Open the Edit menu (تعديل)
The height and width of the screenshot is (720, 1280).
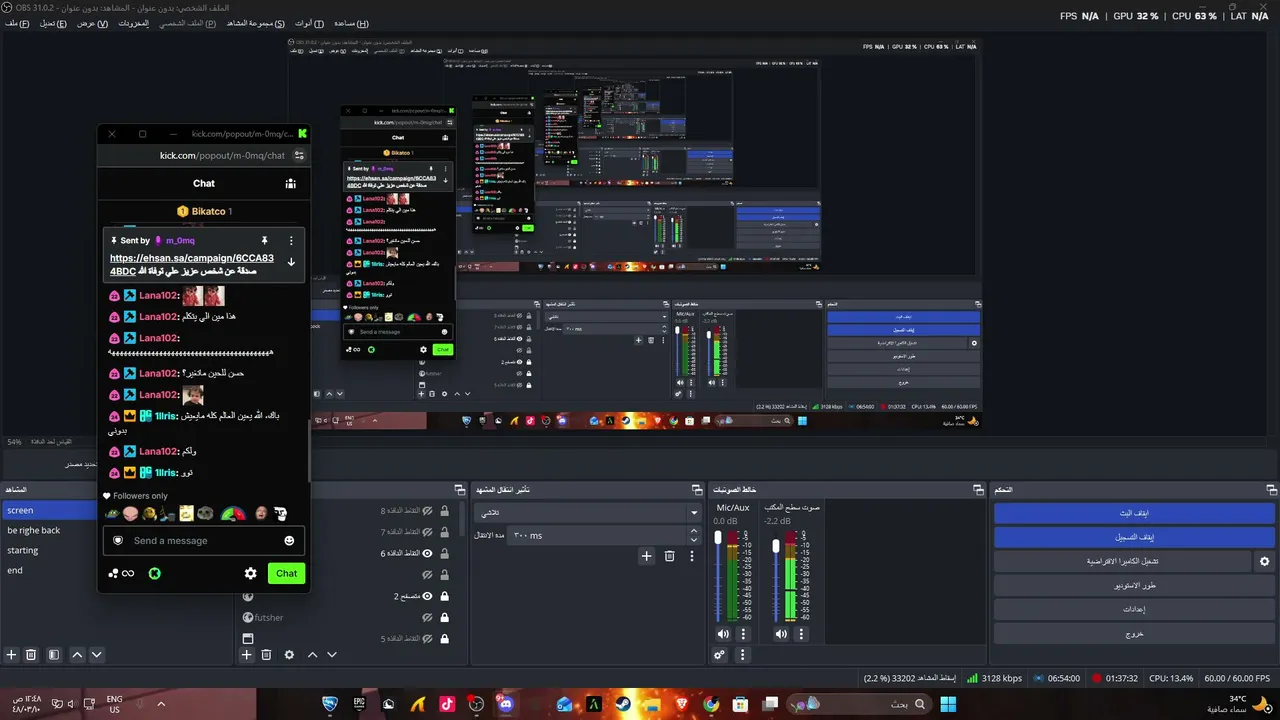[x=53, y=23]
